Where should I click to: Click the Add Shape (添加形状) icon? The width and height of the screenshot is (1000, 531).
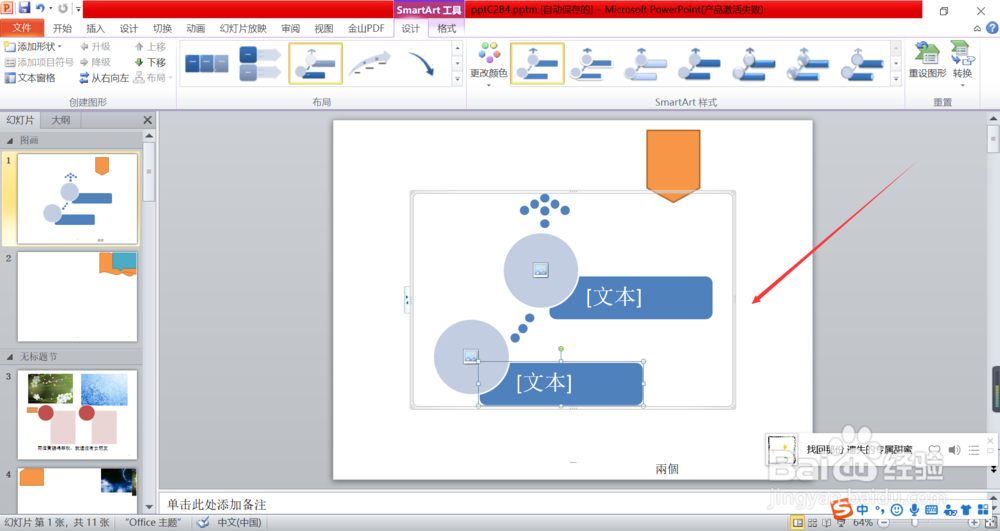pos(10,47)
